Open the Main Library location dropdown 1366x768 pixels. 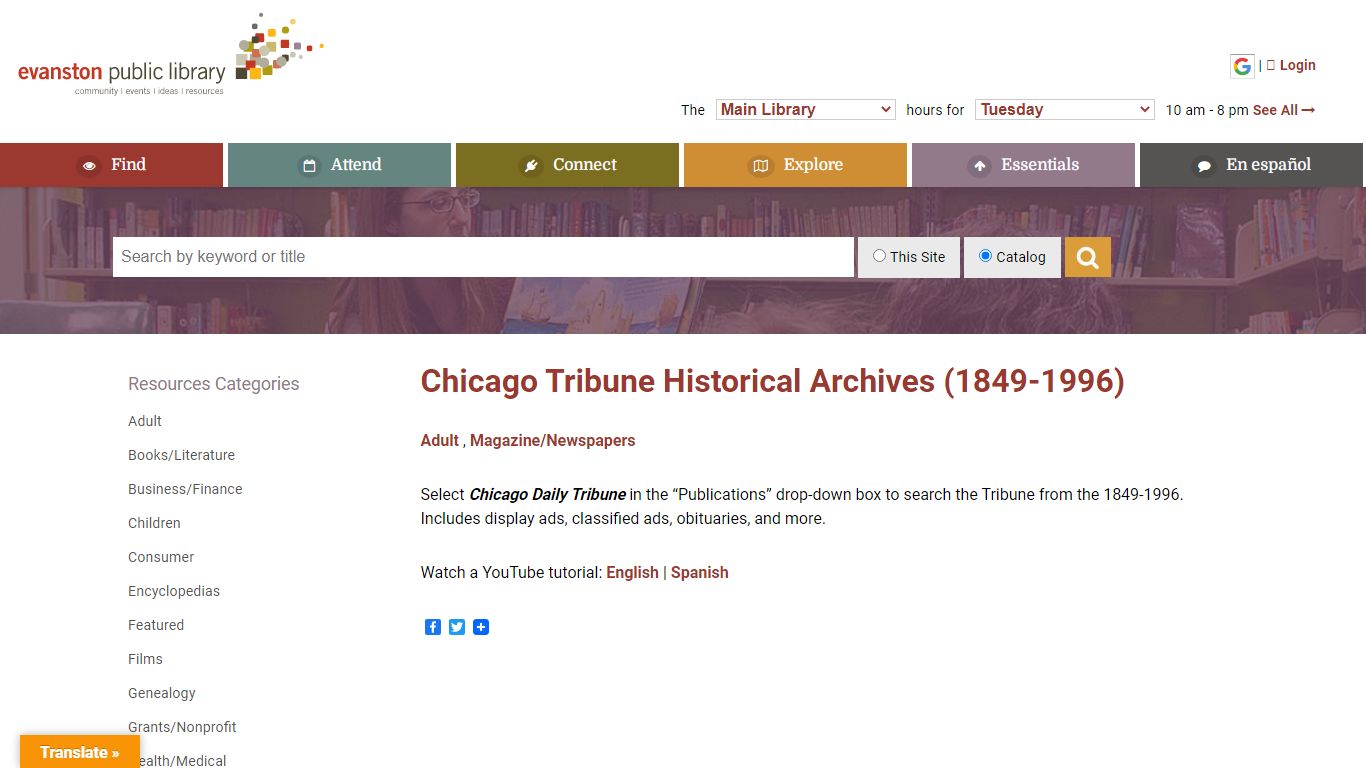pyautogui.click(x=805, y=110)
